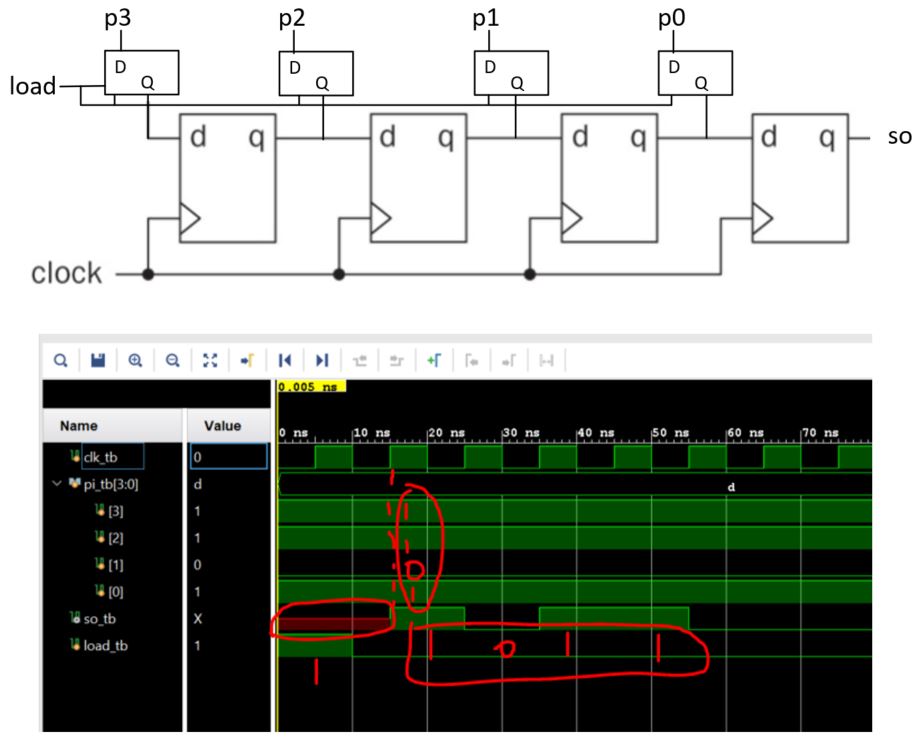916x743 pixels.
Task: Click the Zoom In magnifier icon
Action: pyautogui.click(x=135, y=359)
